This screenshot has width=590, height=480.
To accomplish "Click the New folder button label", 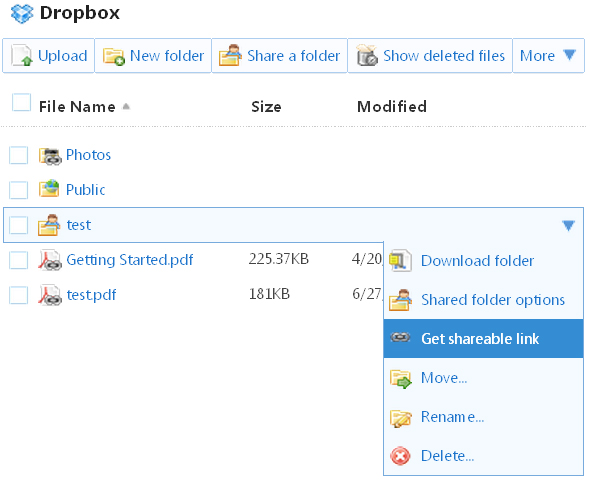I will [167, 56].
